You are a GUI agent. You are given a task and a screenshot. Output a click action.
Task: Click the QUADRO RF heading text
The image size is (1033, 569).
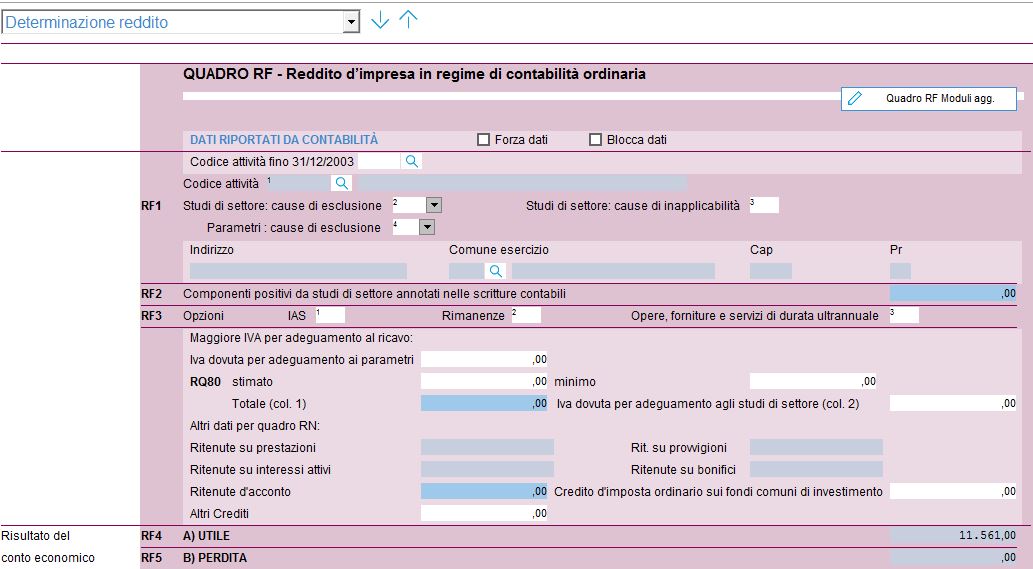point(414,74)
